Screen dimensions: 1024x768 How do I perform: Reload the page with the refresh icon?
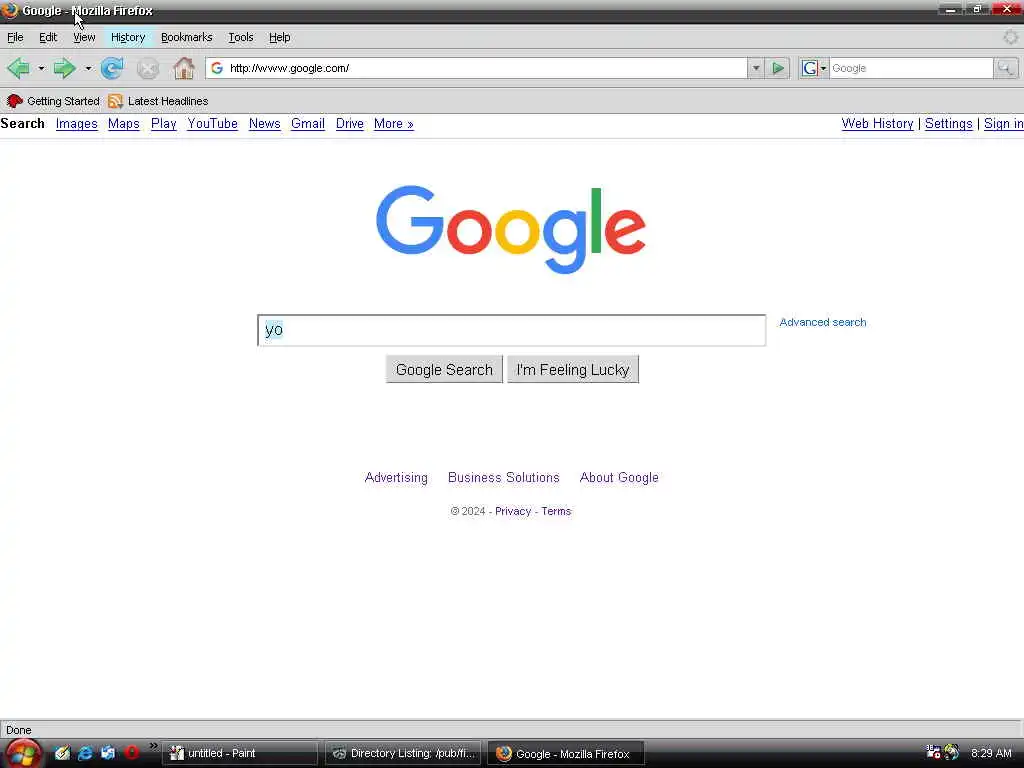(x=112, y=68)
